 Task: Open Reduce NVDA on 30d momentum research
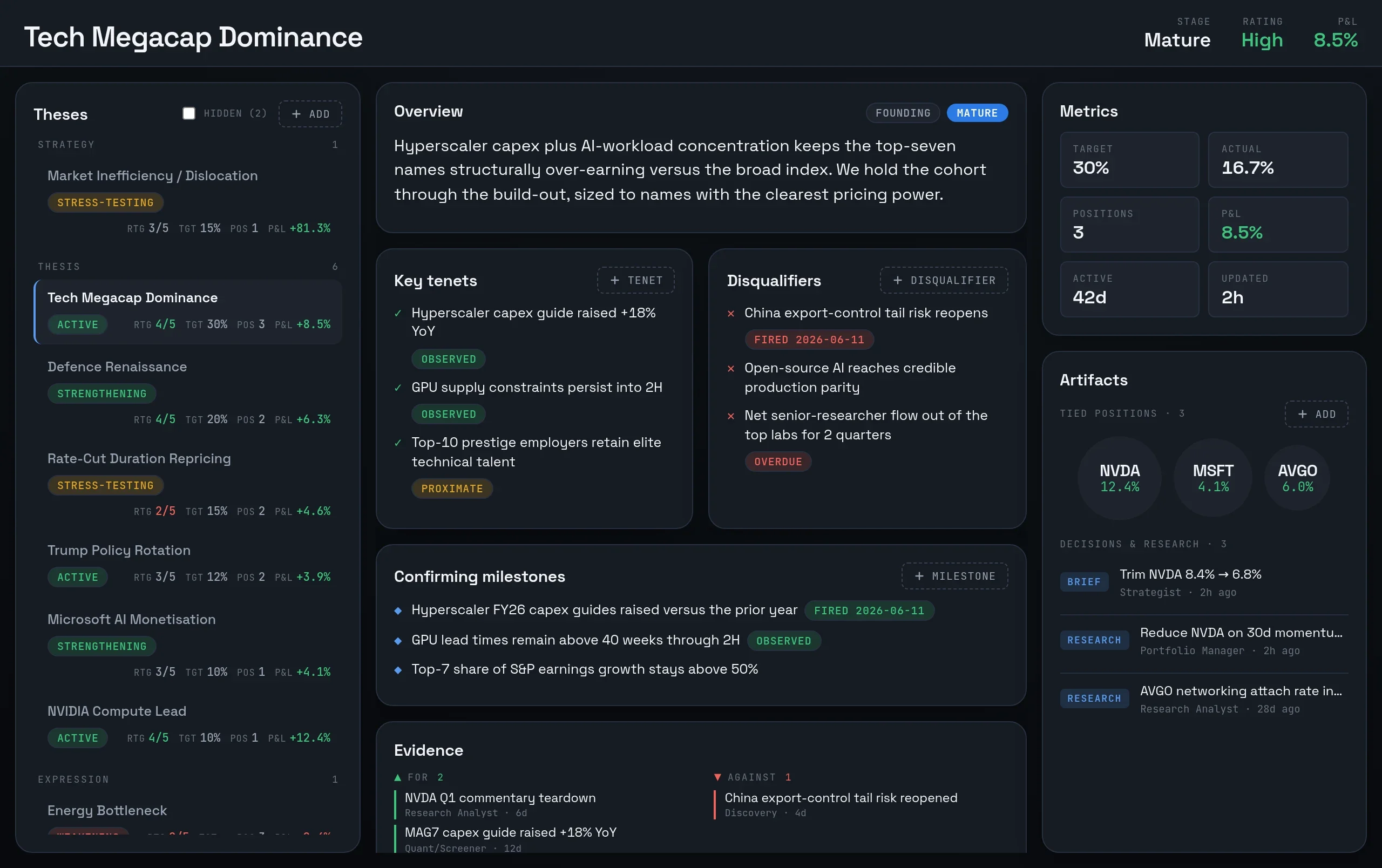(1203, 641)
